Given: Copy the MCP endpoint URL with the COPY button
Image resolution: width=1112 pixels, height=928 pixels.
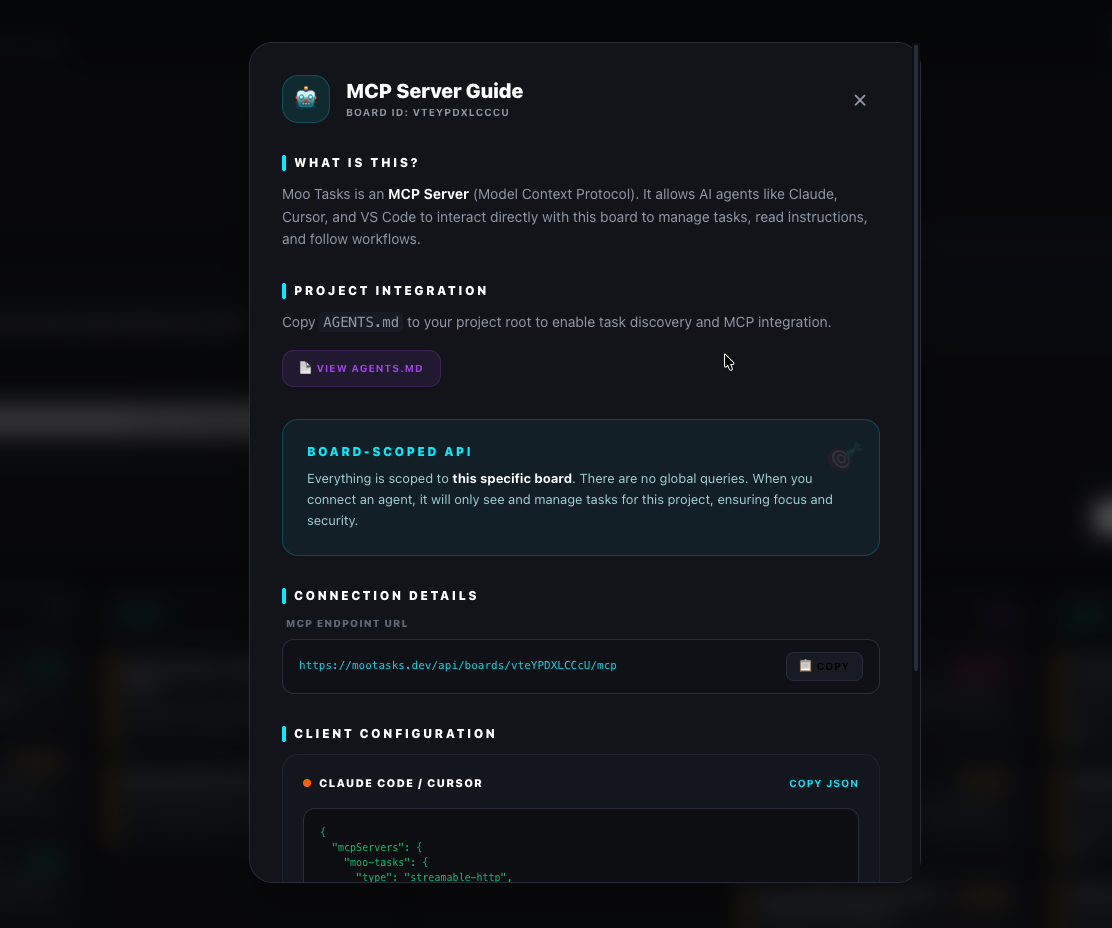Looking at the screenshot, I should [x=824, y=666].
